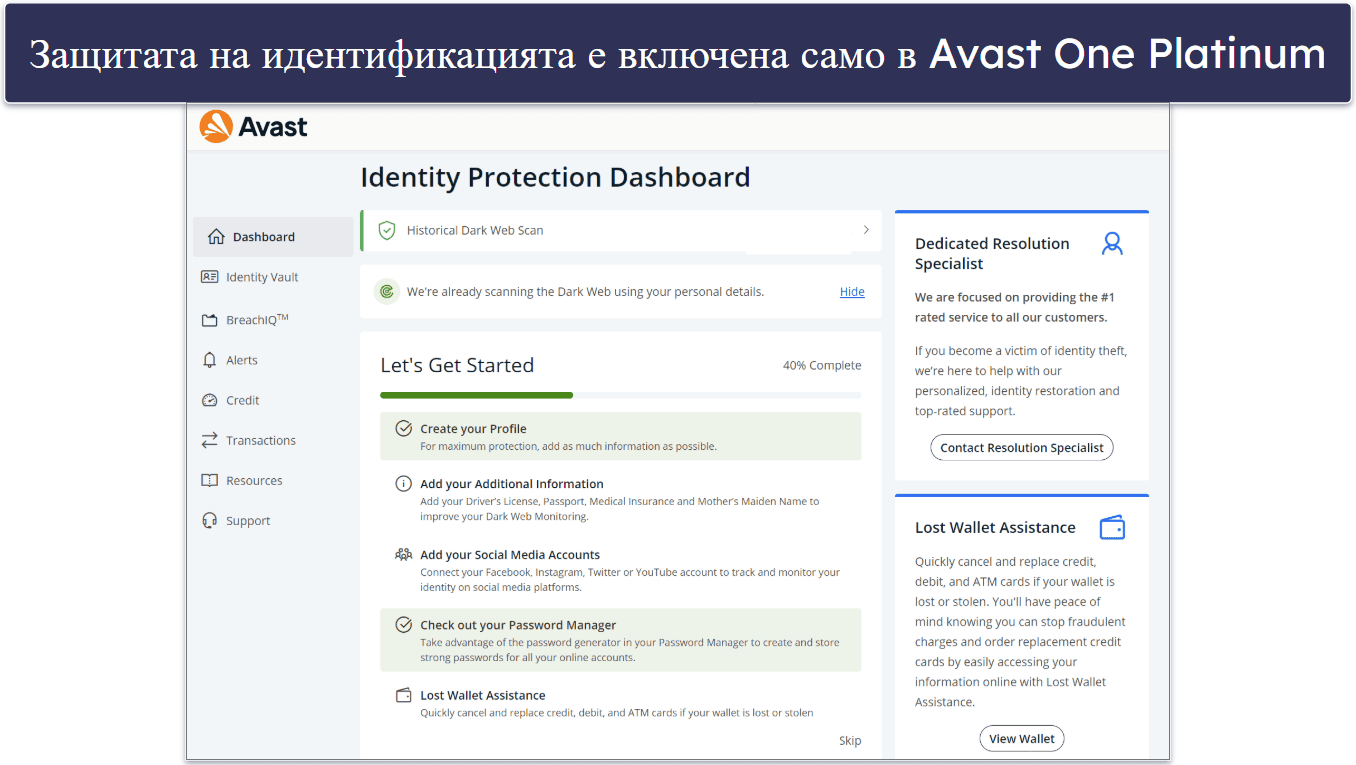Click the Transactions arrows icon
The width and height of the screenshot is (1356, 765).
pyautogui.click(x=209, y=440)
